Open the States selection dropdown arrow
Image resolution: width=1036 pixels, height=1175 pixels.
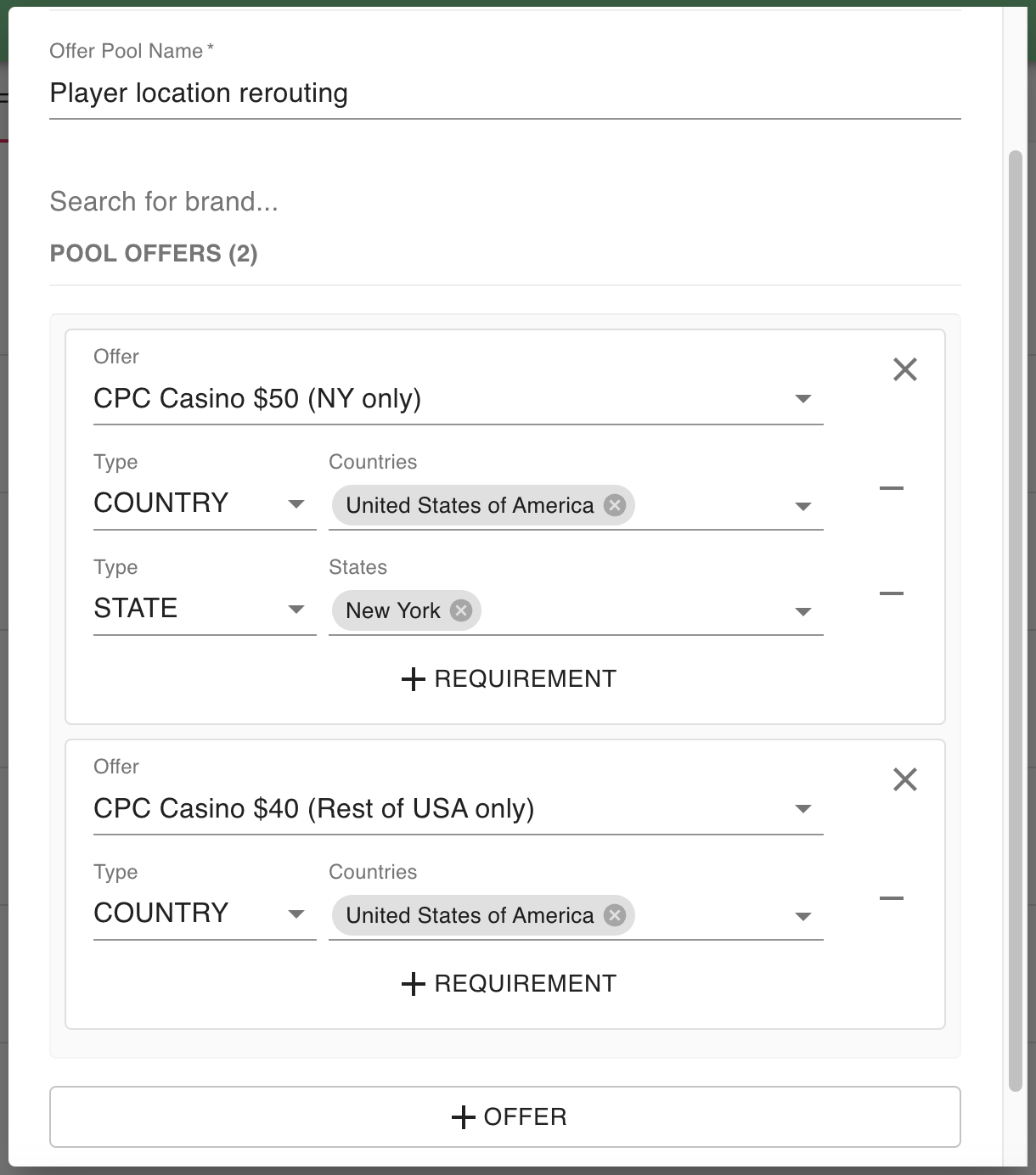click(802, 611)
